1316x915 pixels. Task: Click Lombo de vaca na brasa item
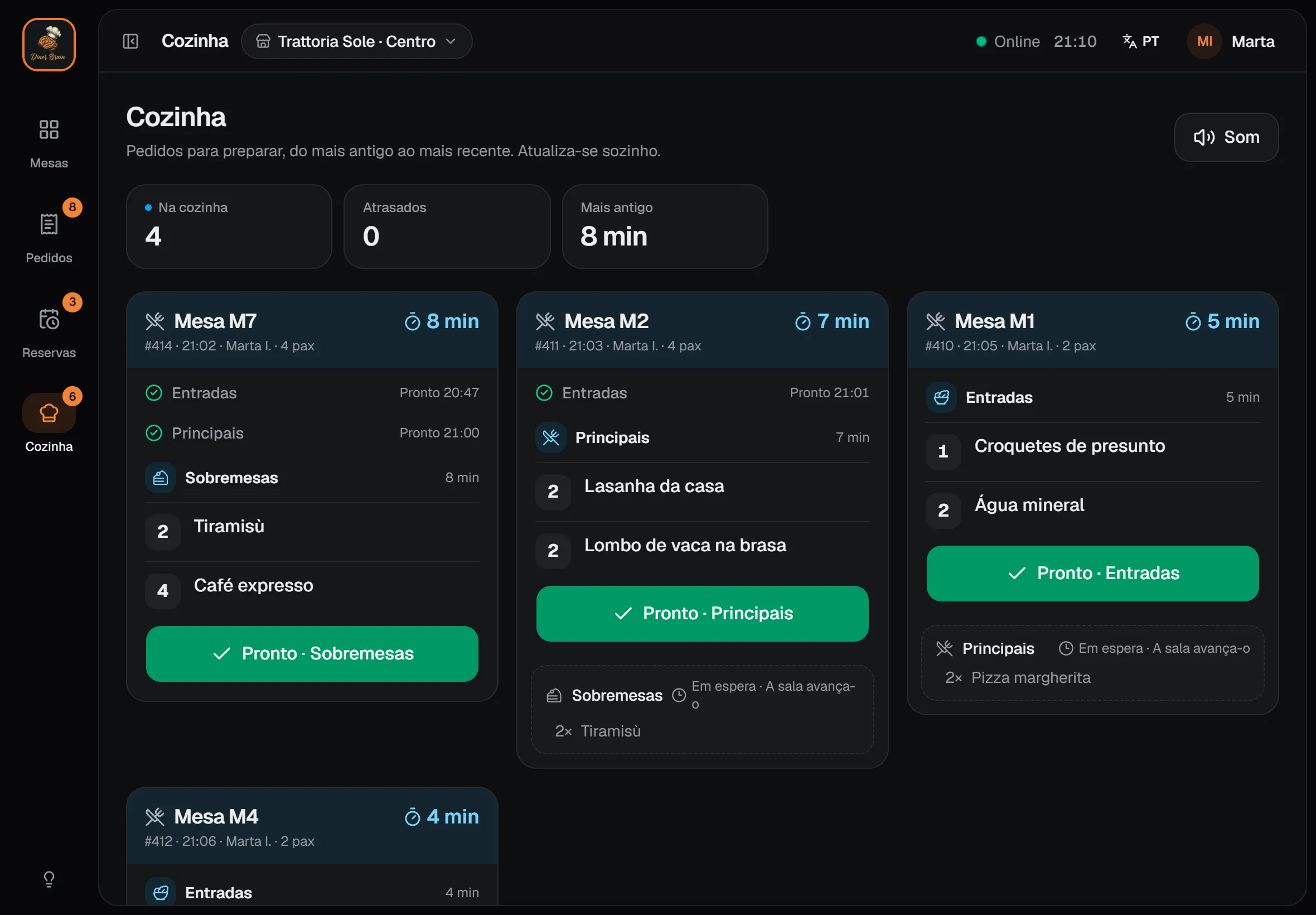coord(702,551)
